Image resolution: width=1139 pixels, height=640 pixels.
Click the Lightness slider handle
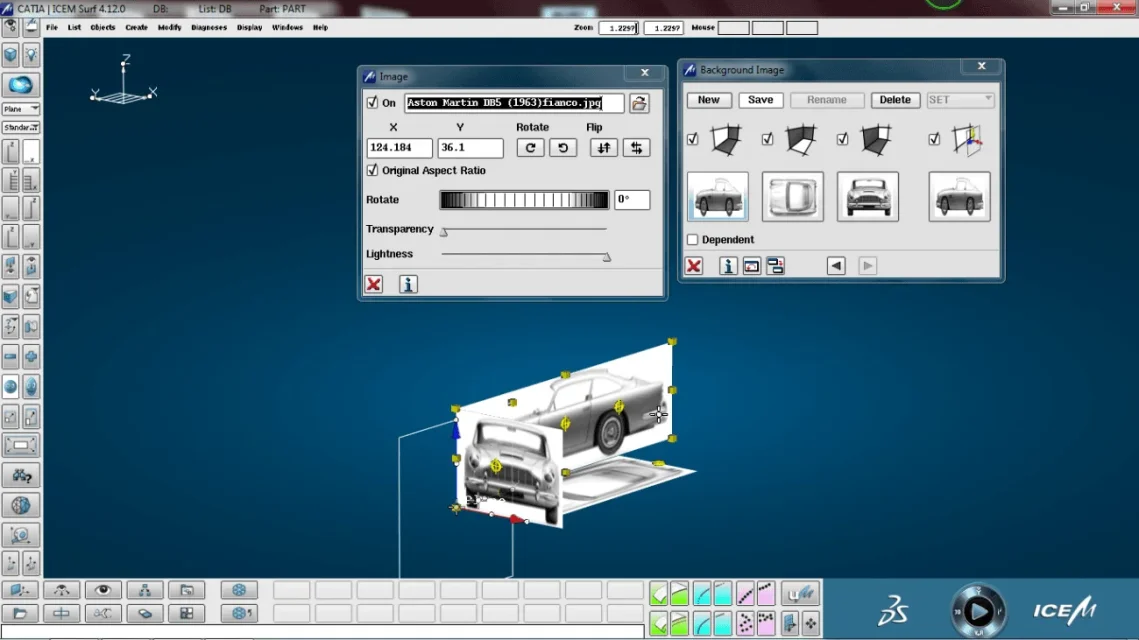click(607, 256)
